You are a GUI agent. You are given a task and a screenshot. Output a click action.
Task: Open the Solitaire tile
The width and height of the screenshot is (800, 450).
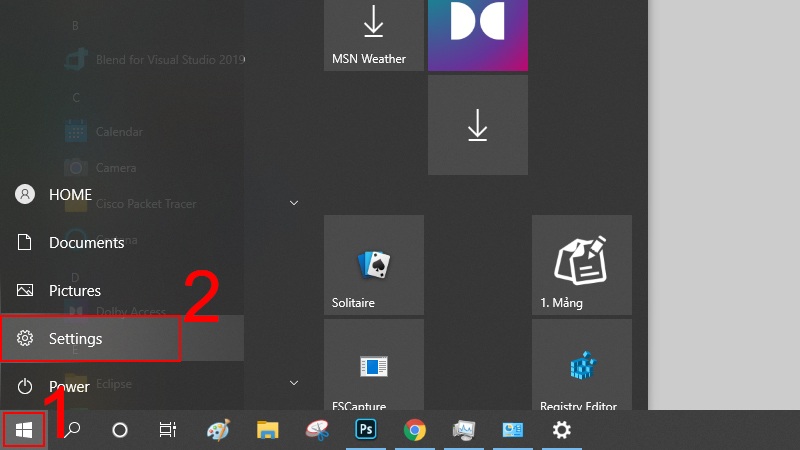373,265
